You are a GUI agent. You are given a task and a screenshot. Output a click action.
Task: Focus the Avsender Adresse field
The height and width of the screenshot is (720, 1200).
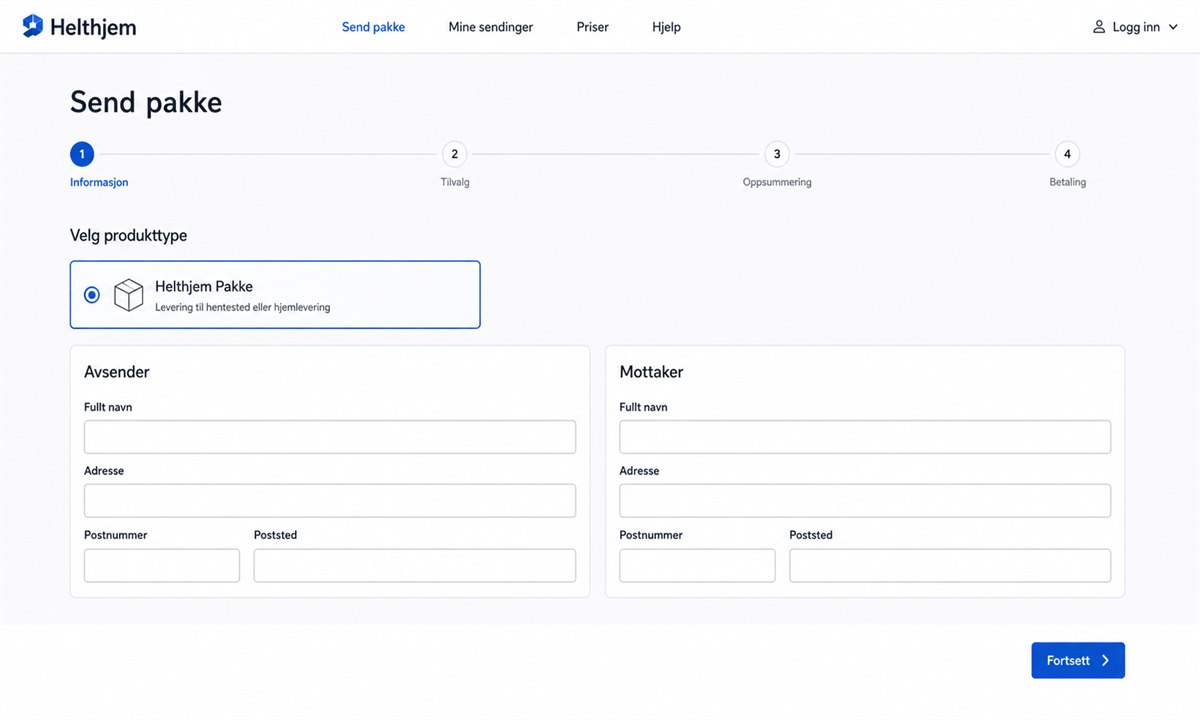tap(330, 501)
